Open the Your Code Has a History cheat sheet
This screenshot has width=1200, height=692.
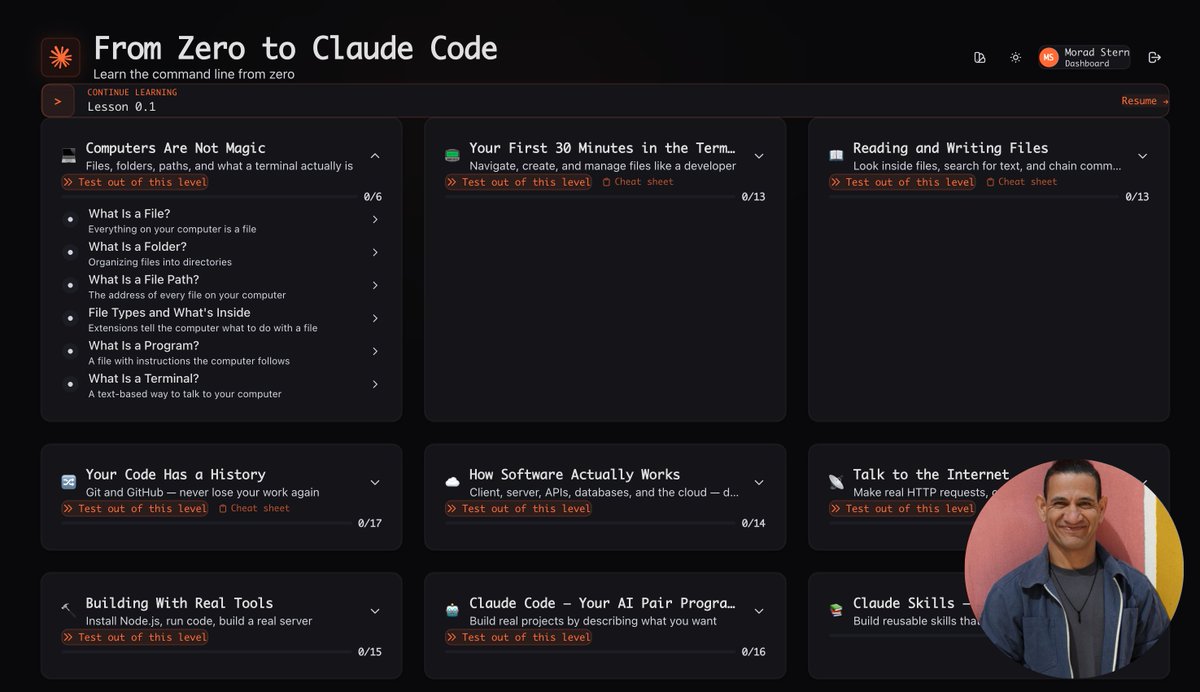coord(254,509)
